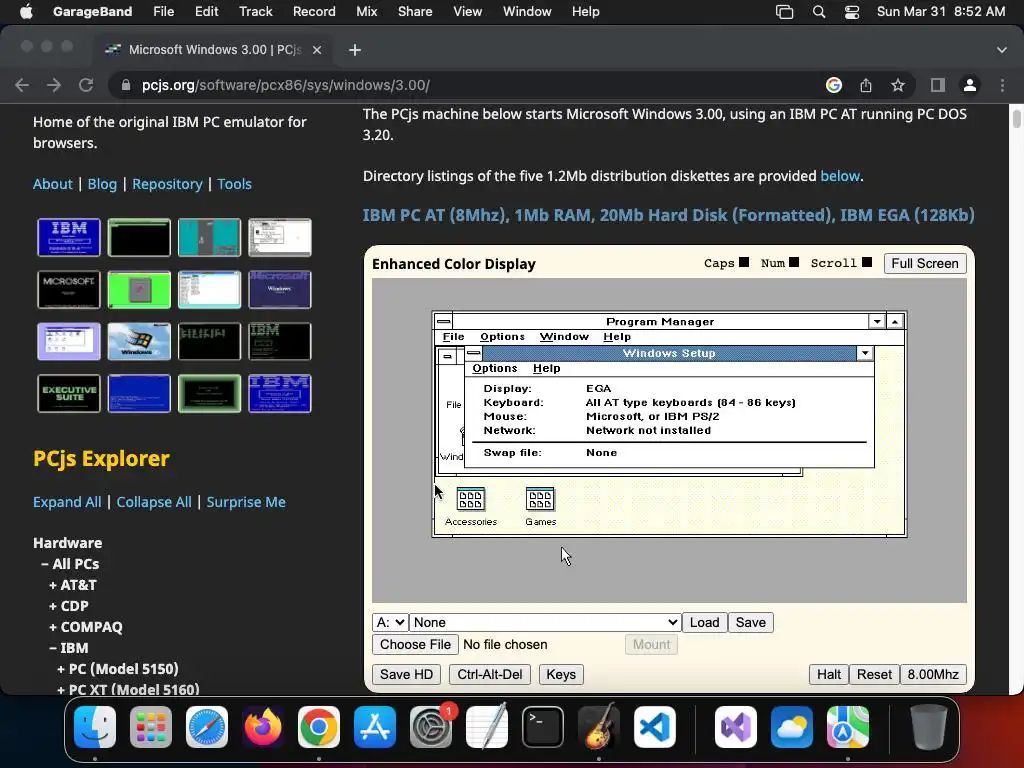Image resolution: width=1024 pixels, height=768 pixels.
Task: Click the Ctrl-Alt-Del button
Action: click(x=490, y=675)
